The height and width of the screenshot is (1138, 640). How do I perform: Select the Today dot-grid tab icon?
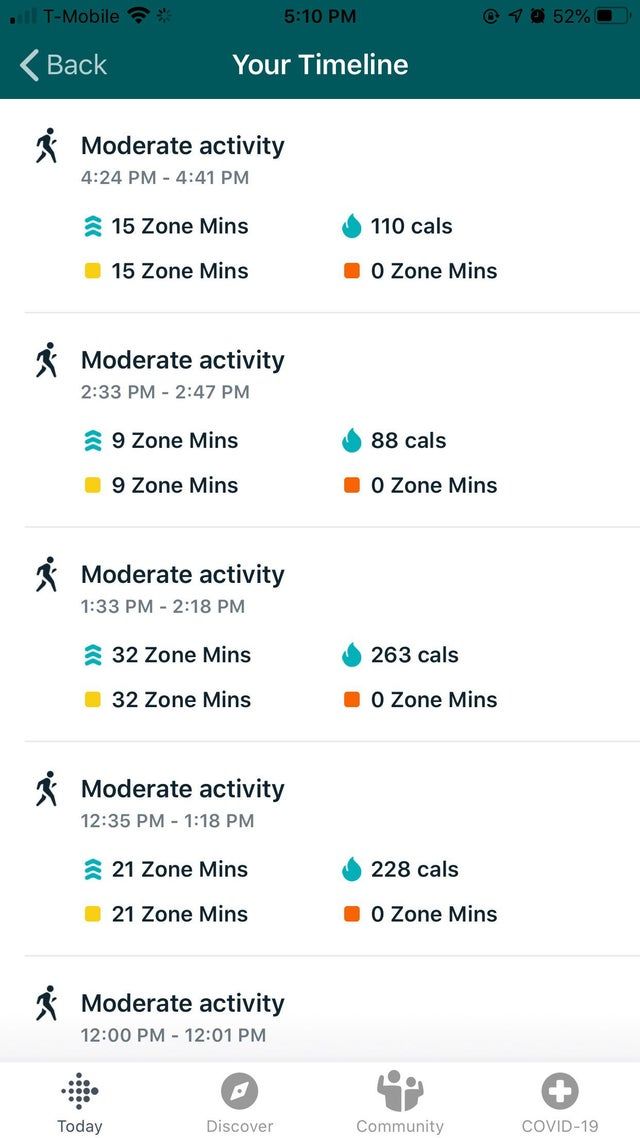[x=80, y=1090]
